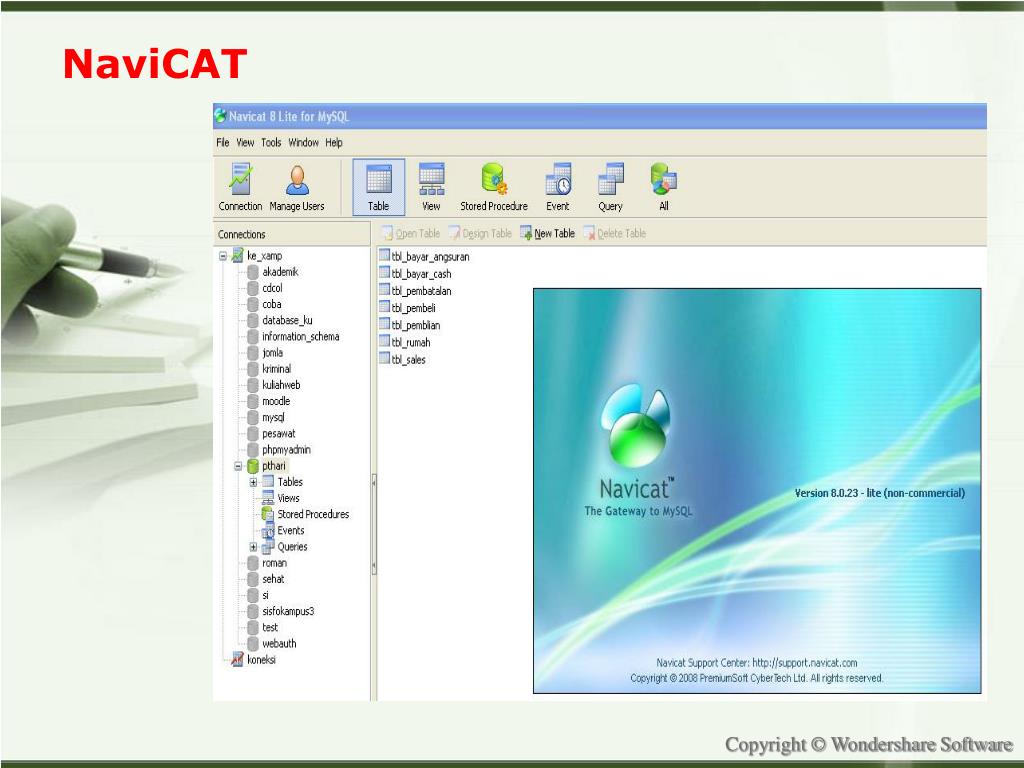This screenshot has width=1024, height=768.
Task: Click the koneksi connection icon
Action: click(238, 660)
